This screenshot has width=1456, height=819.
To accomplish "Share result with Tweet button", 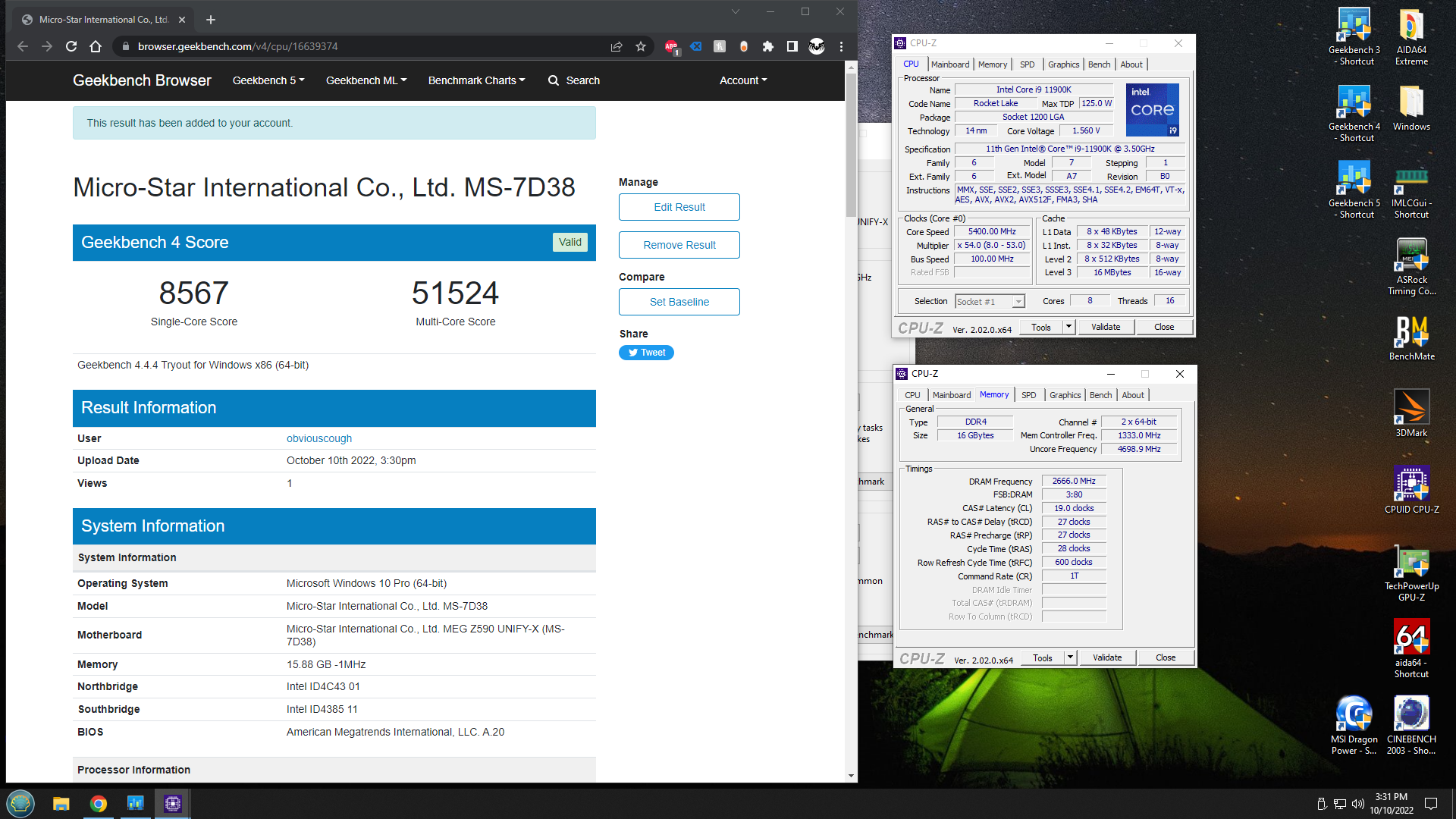I will click(x=646, y=353).
